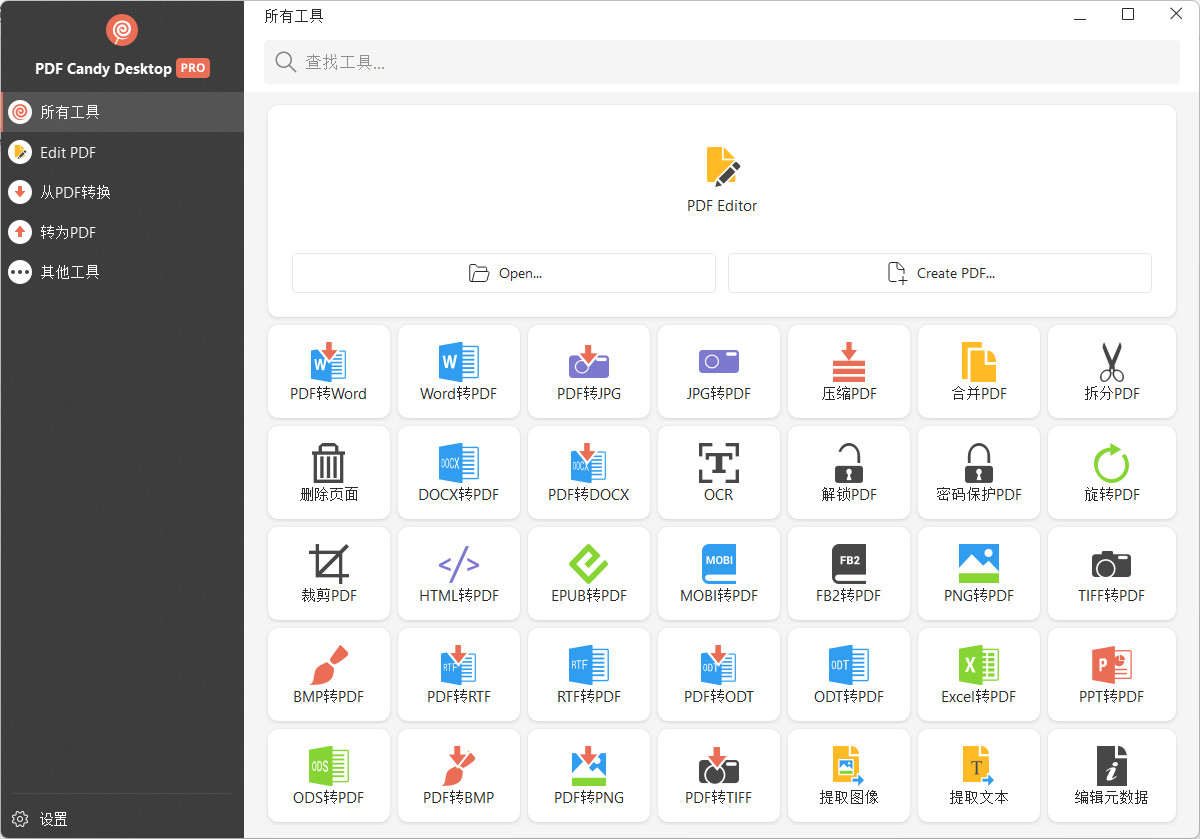Open the PDF转DOCX tool

(589, 472)
